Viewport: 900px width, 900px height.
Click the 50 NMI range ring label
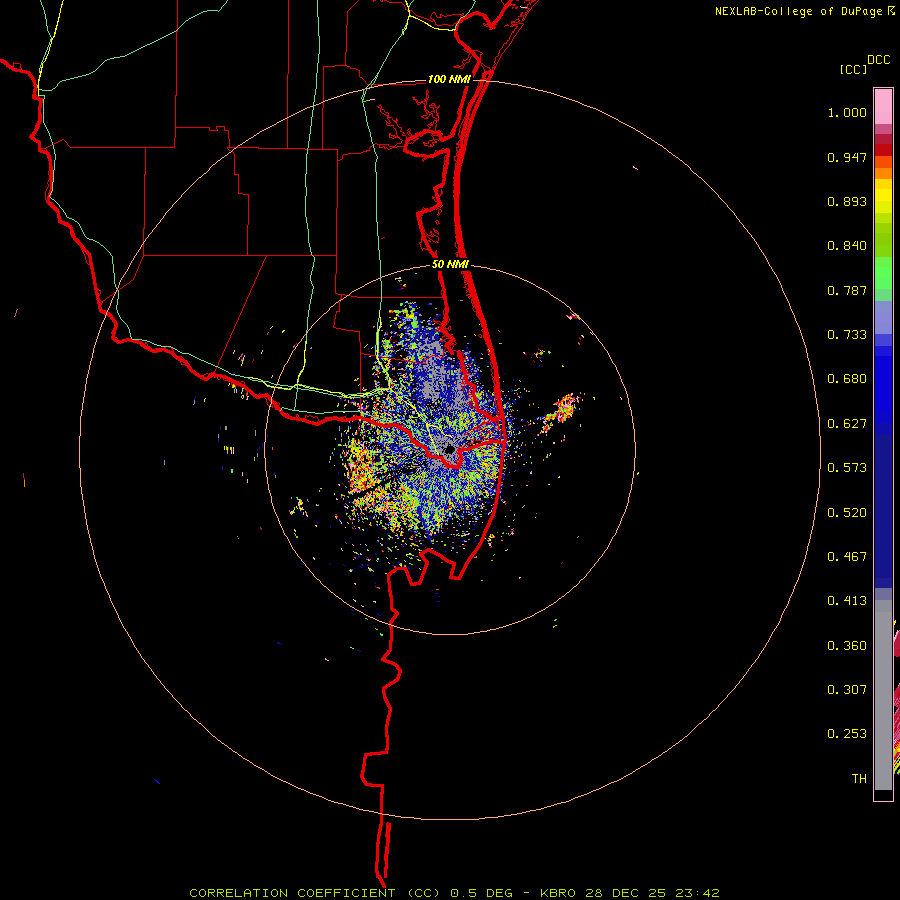tap(451, 264)
